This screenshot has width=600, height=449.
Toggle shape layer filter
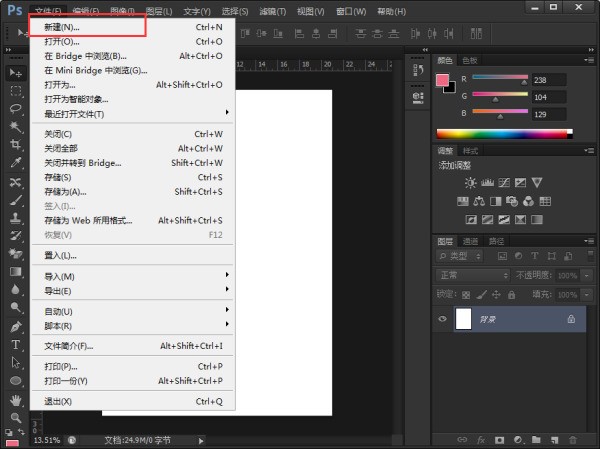(551, 256)
